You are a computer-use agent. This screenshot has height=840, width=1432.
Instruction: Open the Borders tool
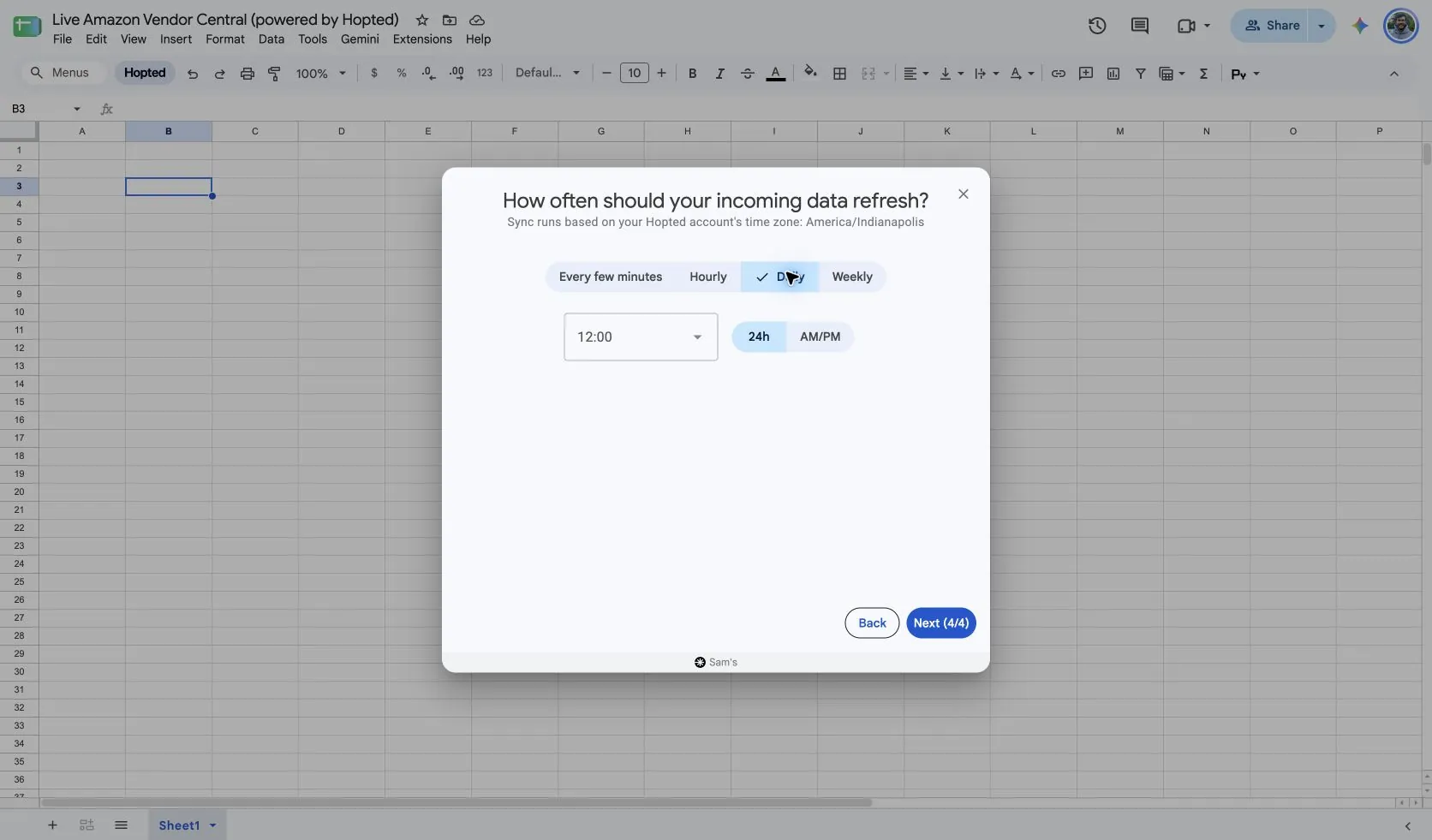(x=840, y=74)
